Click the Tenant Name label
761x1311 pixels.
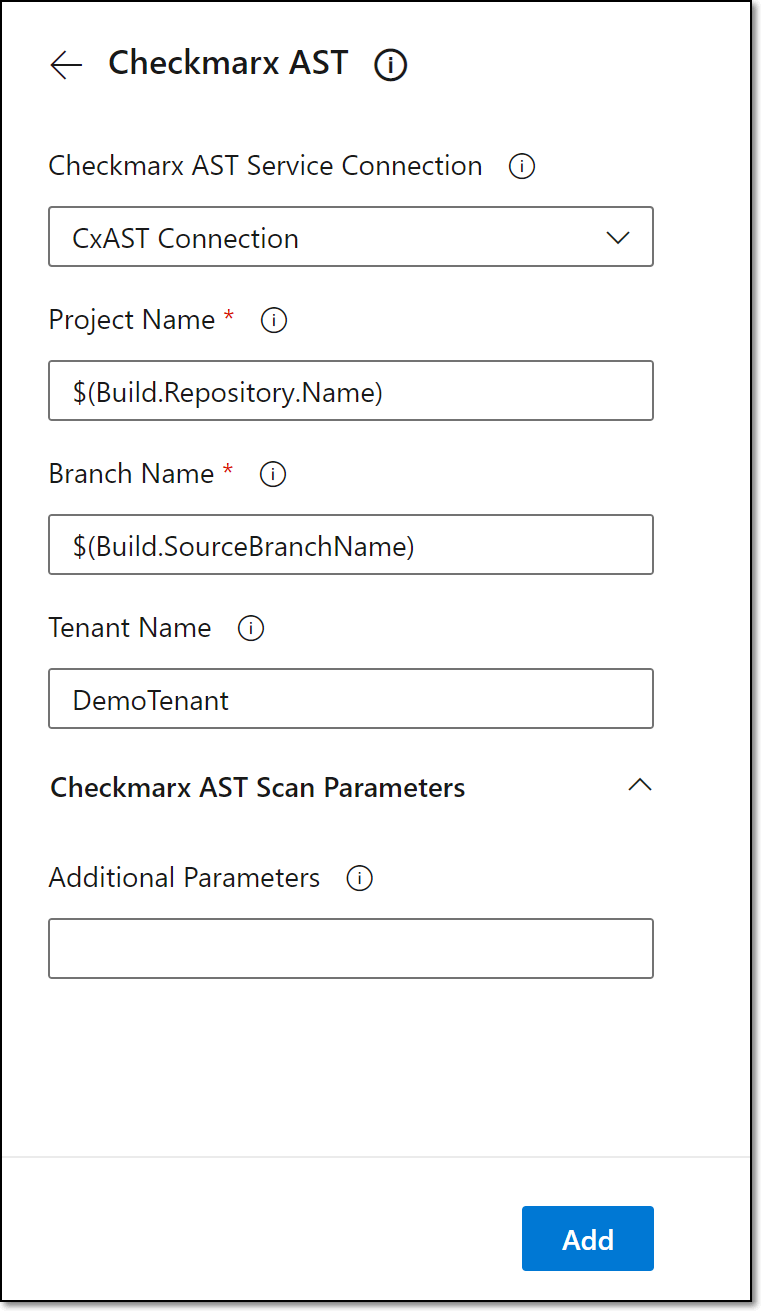pos(130,628)
